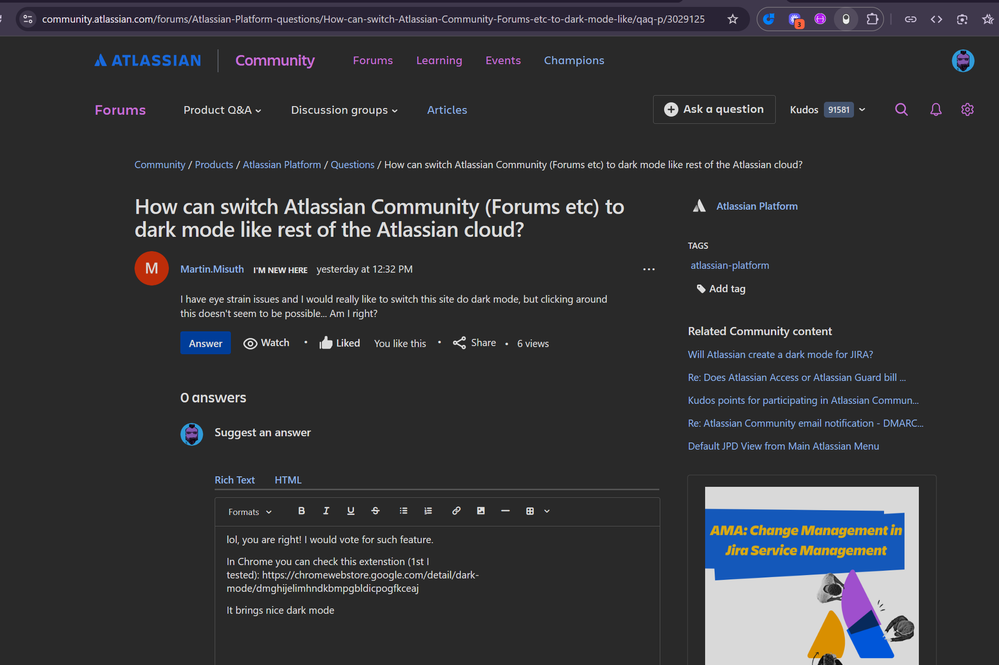
Task: Click the Products breadcrumb link
Action: 213,164
